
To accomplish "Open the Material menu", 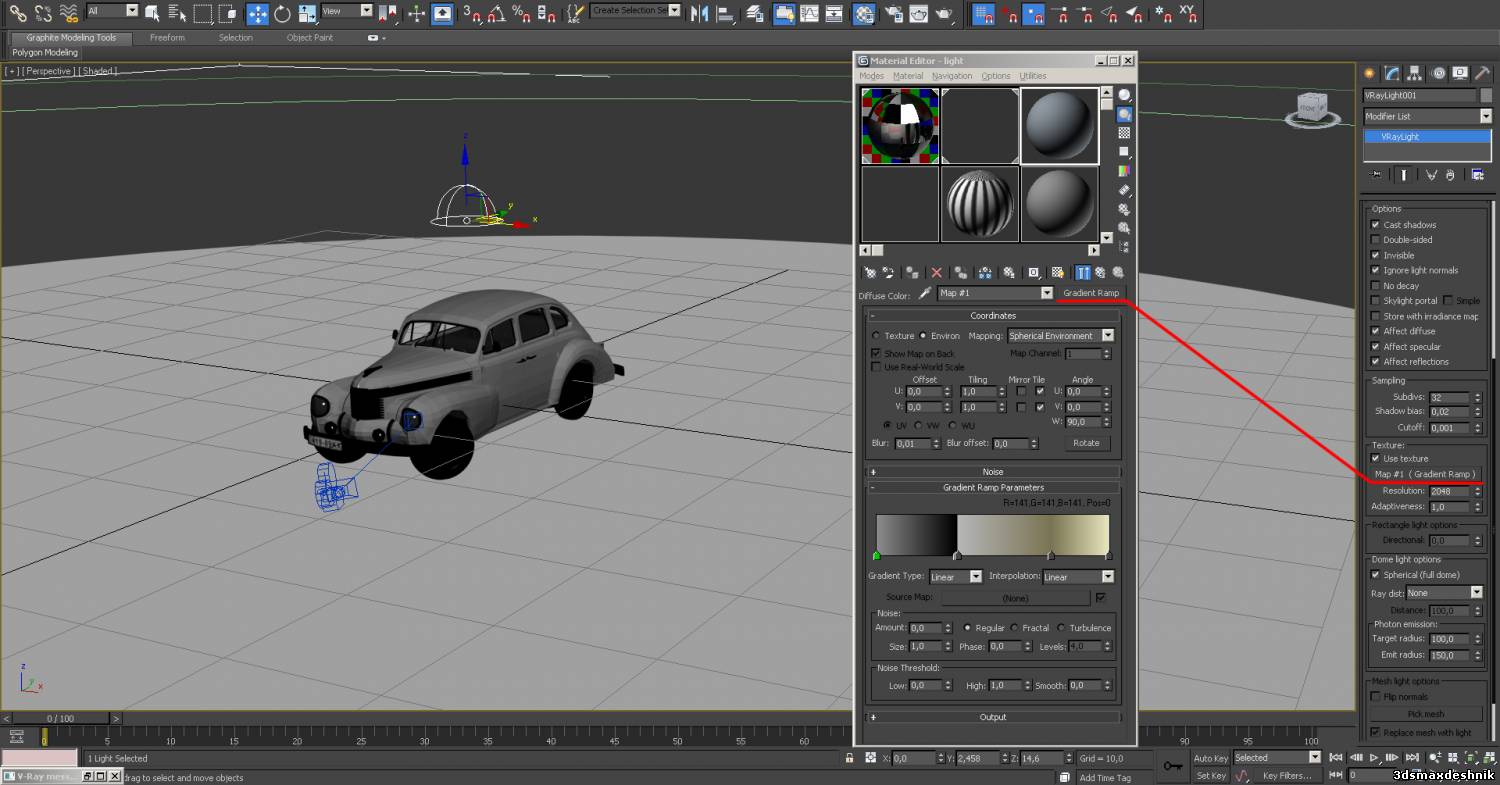I will 908,76.
